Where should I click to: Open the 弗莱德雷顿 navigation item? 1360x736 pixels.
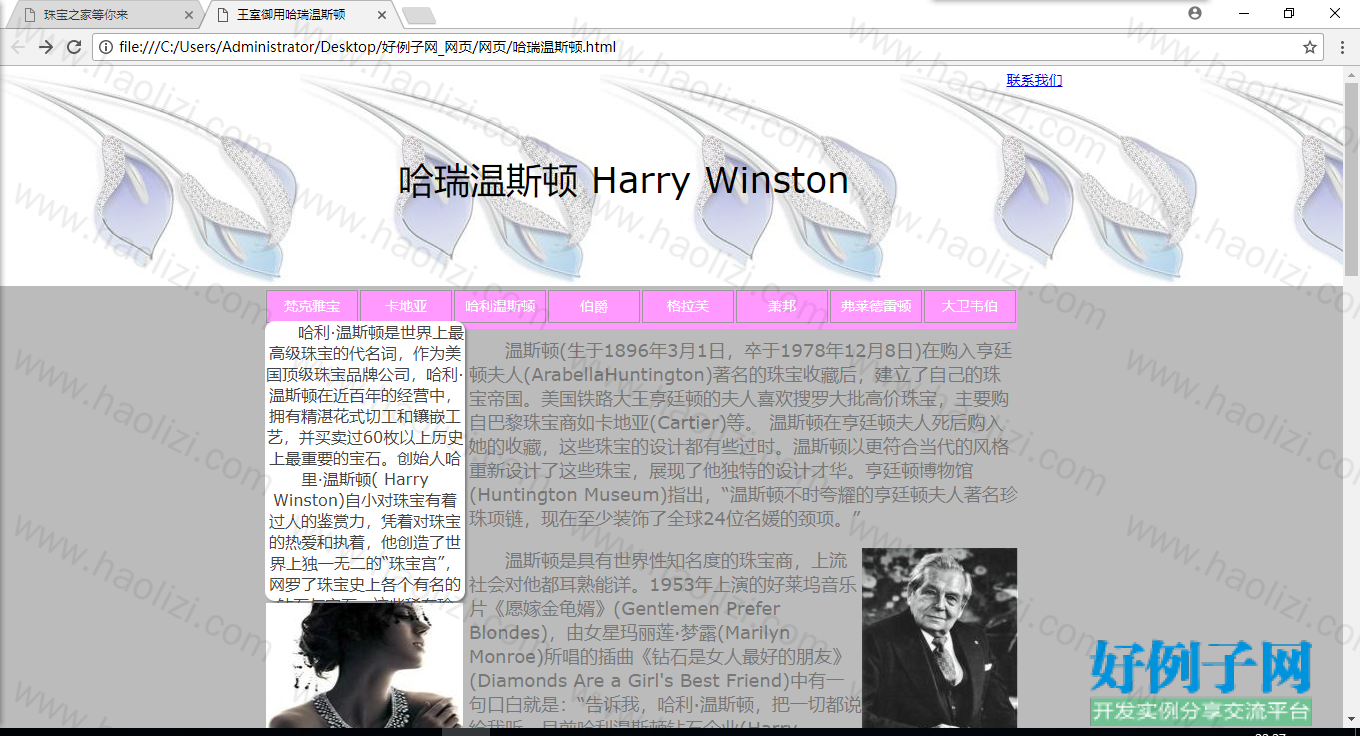point(876,306)
